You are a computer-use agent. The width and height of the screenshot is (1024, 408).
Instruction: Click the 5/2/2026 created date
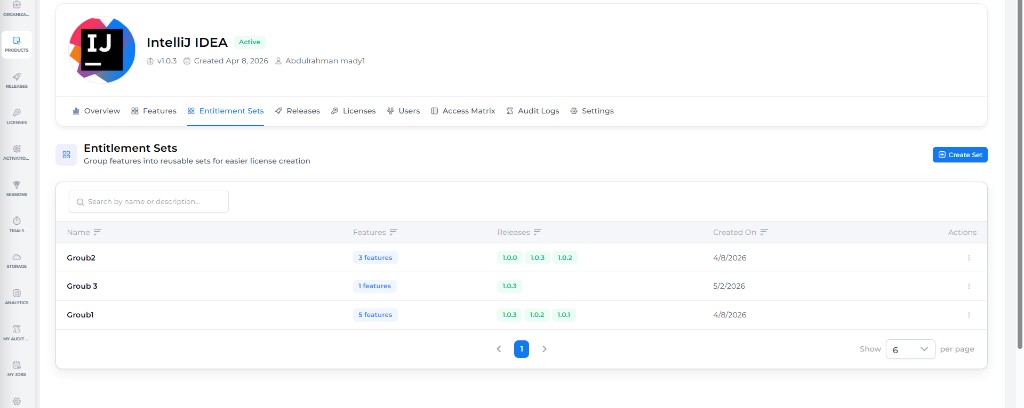729,286
